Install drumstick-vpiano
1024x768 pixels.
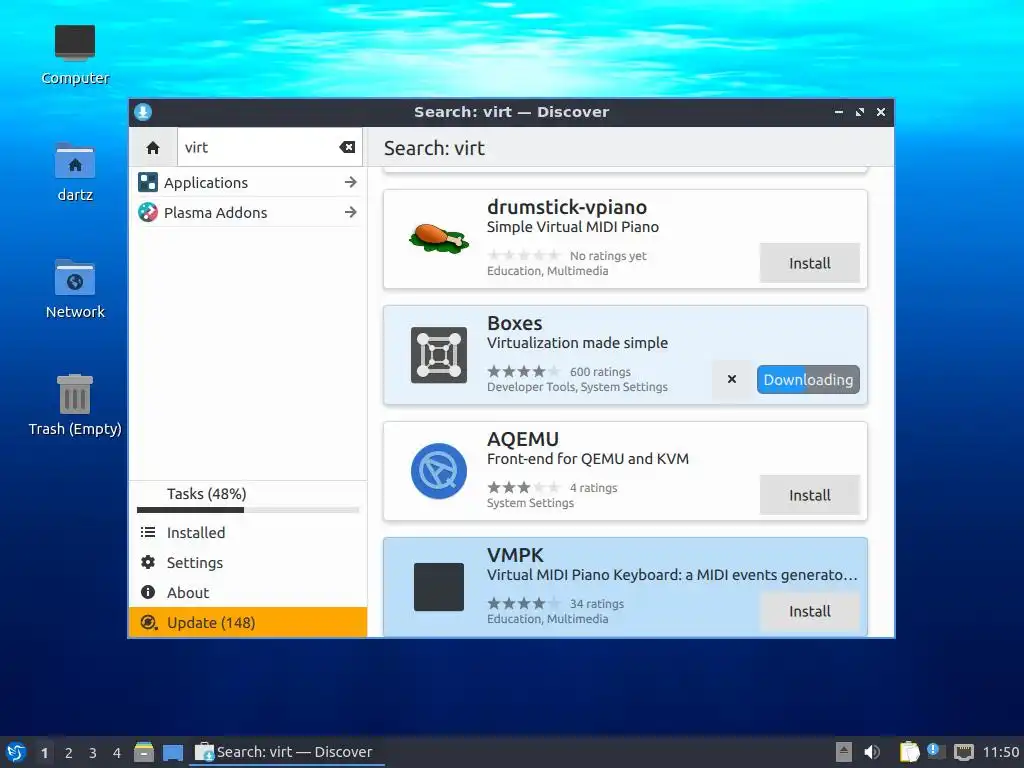(809, 263)
